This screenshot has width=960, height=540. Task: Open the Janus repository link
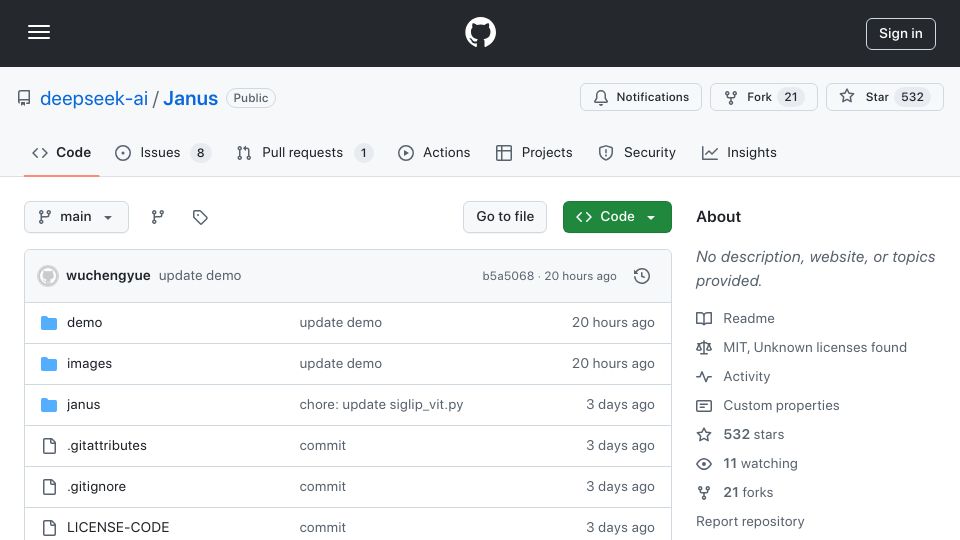pos(190,98)
